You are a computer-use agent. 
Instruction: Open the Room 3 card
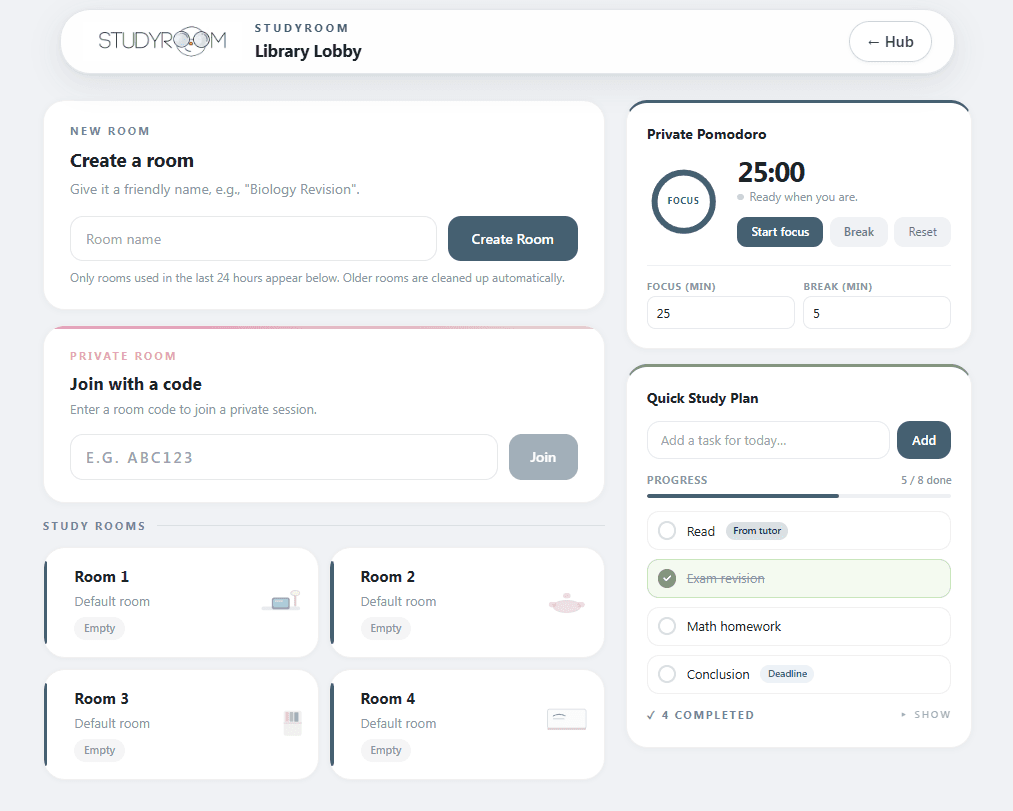tap(181, 724)
